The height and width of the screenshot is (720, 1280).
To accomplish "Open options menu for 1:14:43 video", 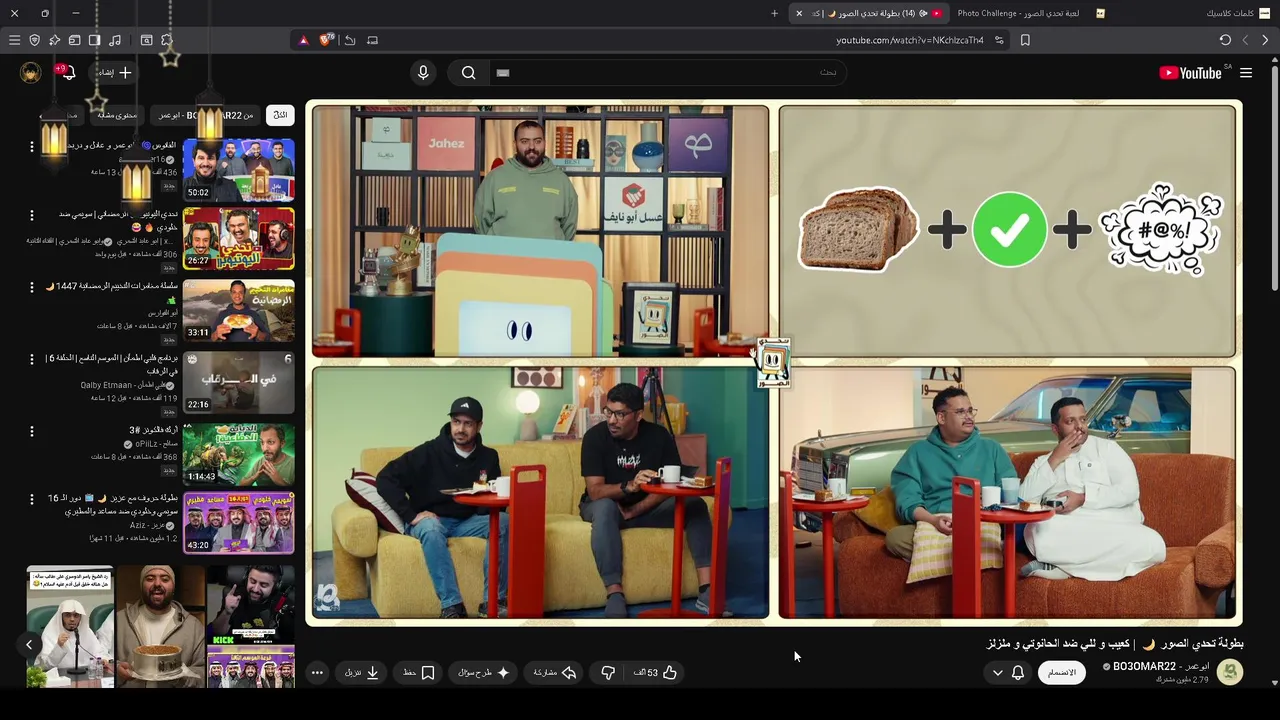I will point(31,431).
